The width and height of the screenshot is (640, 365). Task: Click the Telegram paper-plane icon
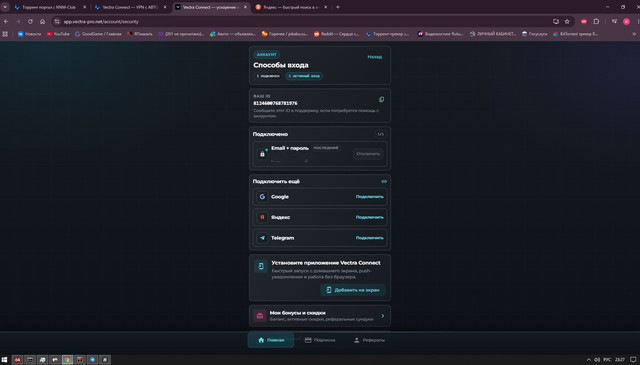click(262, 238)
